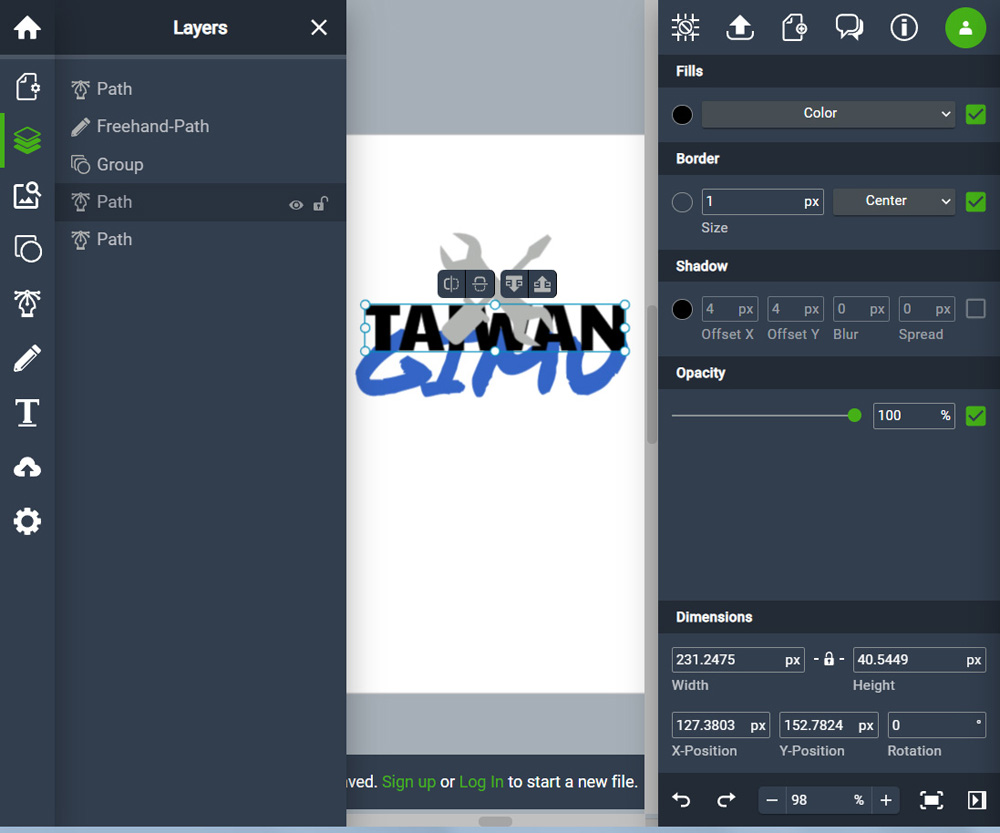Click the X-Position field
Viewport: 1000px width, 833px height.
point(721,725)
